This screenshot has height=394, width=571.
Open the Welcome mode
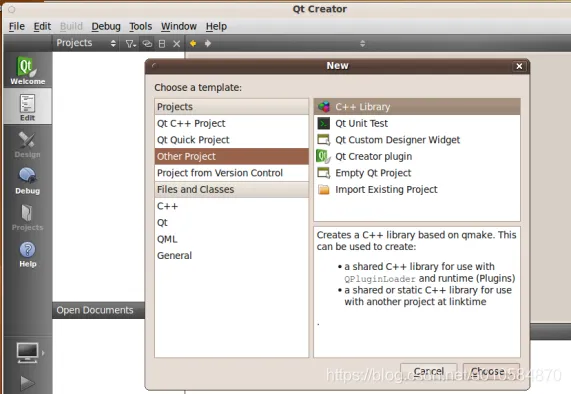(27, 70)
